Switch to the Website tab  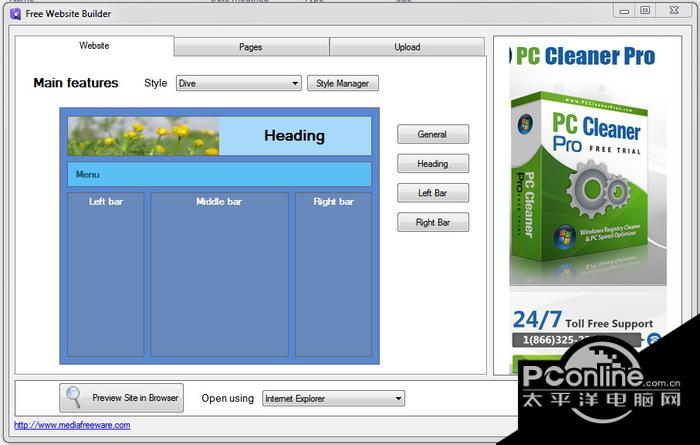pyautogui.click(x=94, y=46)
